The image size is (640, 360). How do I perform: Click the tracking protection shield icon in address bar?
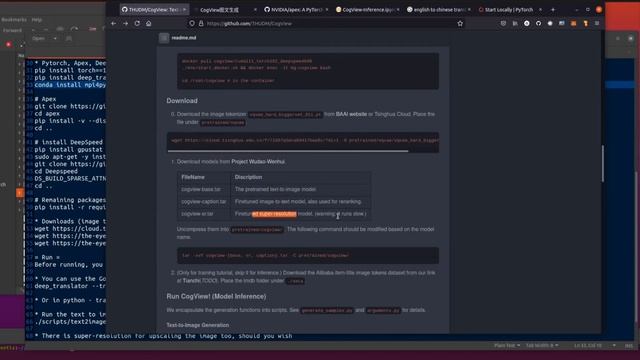click(192, 24)
